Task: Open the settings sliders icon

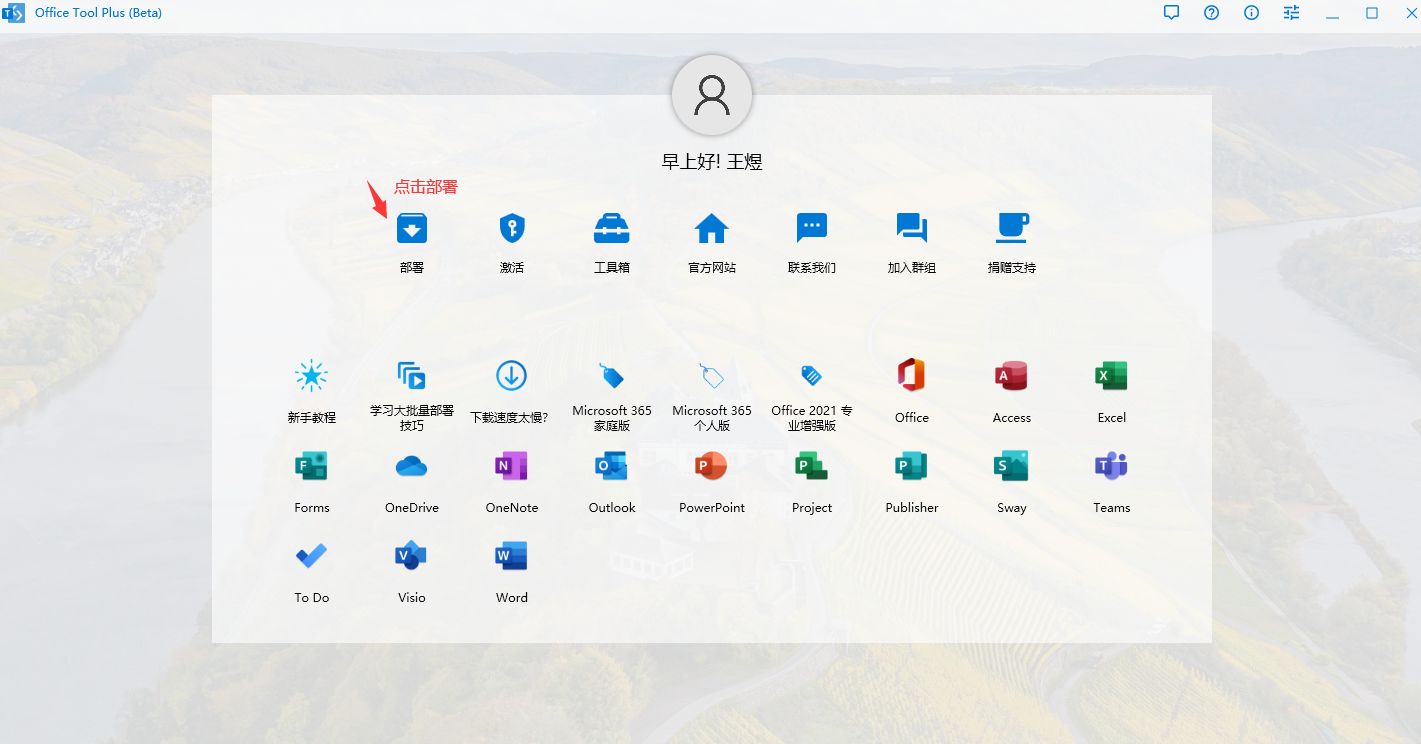Action: click(x=1292, y=13)
